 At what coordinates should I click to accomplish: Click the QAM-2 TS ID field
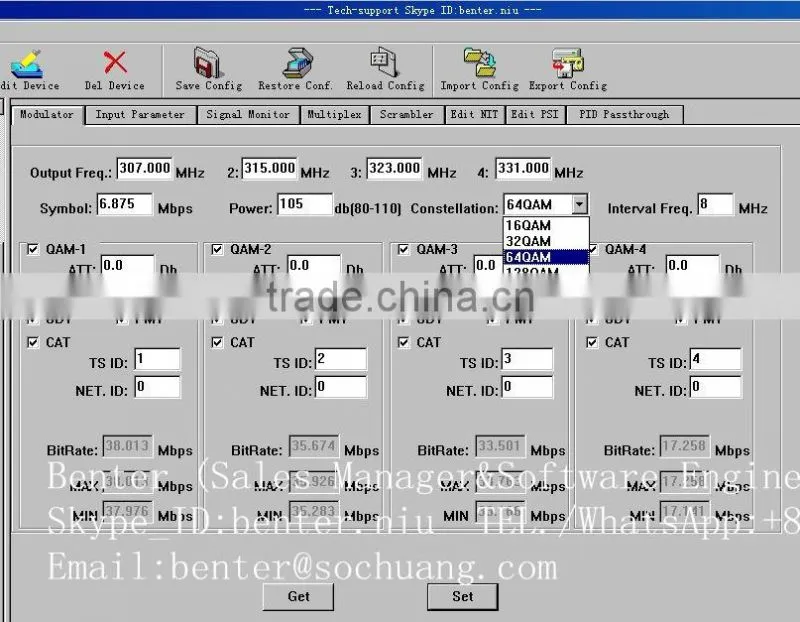coord(341,359)
